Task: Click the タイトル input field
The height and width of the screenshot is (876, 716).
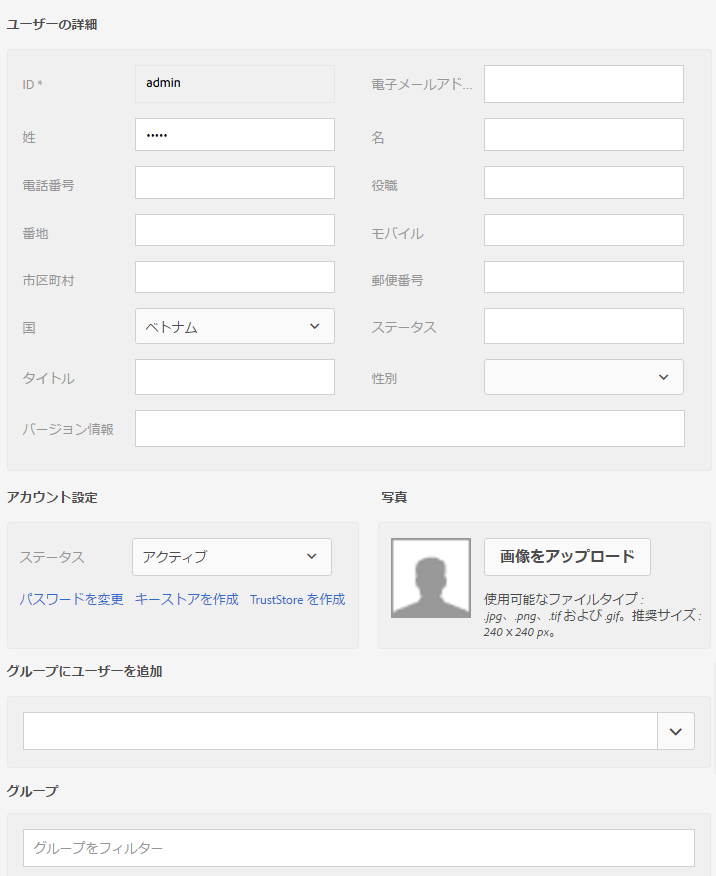Action: pos(234,377)
